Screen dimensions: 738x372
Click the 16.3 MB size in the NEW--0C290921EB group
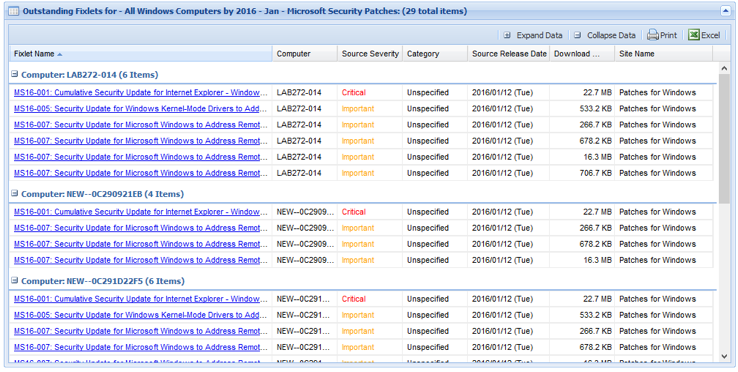click(x=597, y=260)
